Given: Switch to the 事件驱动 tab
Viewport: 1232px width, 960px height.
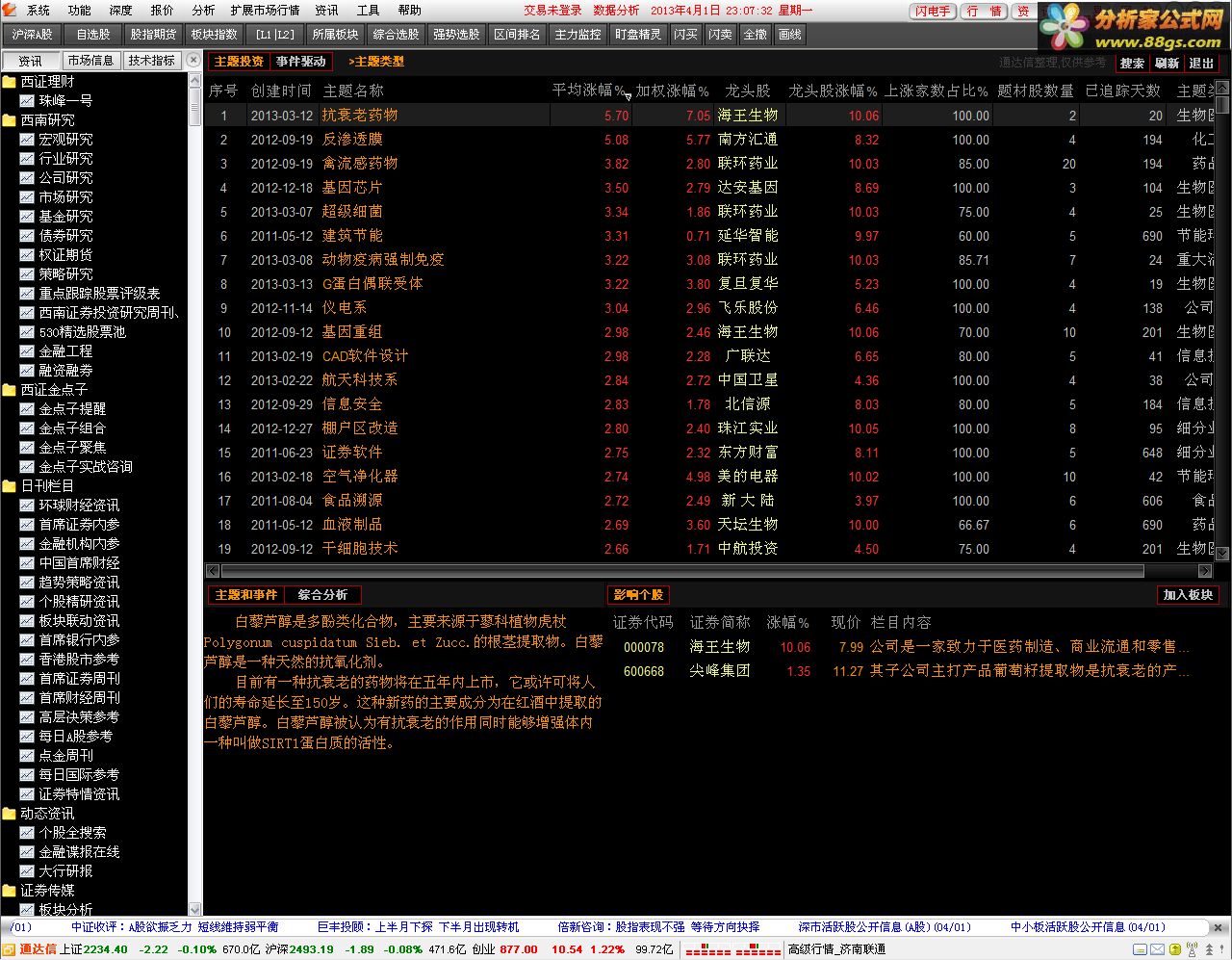Looking at the screenshot, I should pyautogui.click(x=301, y=62).
